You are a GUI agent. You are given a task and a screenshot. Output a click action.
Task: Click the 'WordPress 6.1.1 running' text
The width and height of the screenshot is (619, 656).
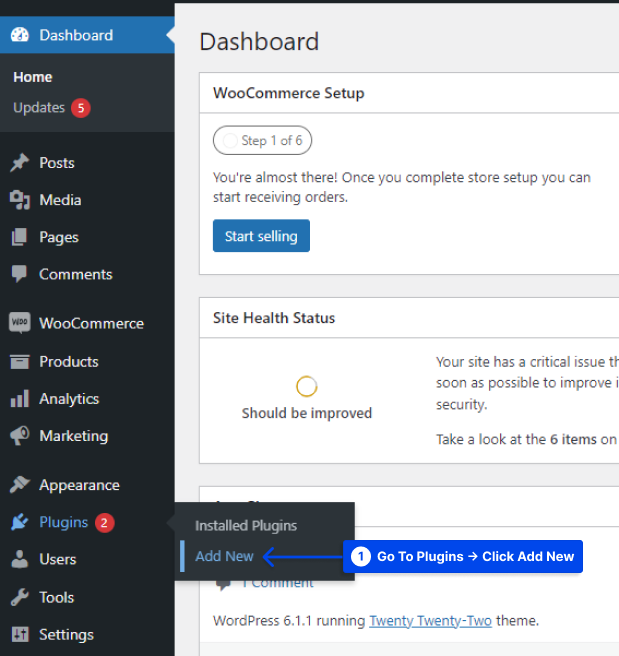tap(289, 621)
